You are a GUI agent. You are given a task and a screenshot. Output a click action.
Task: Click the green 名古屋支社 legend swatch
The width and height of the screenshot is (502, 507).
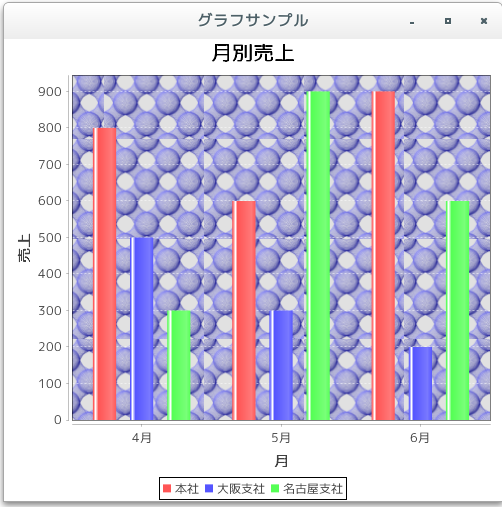pyautogui.click(x=275, y=489)
